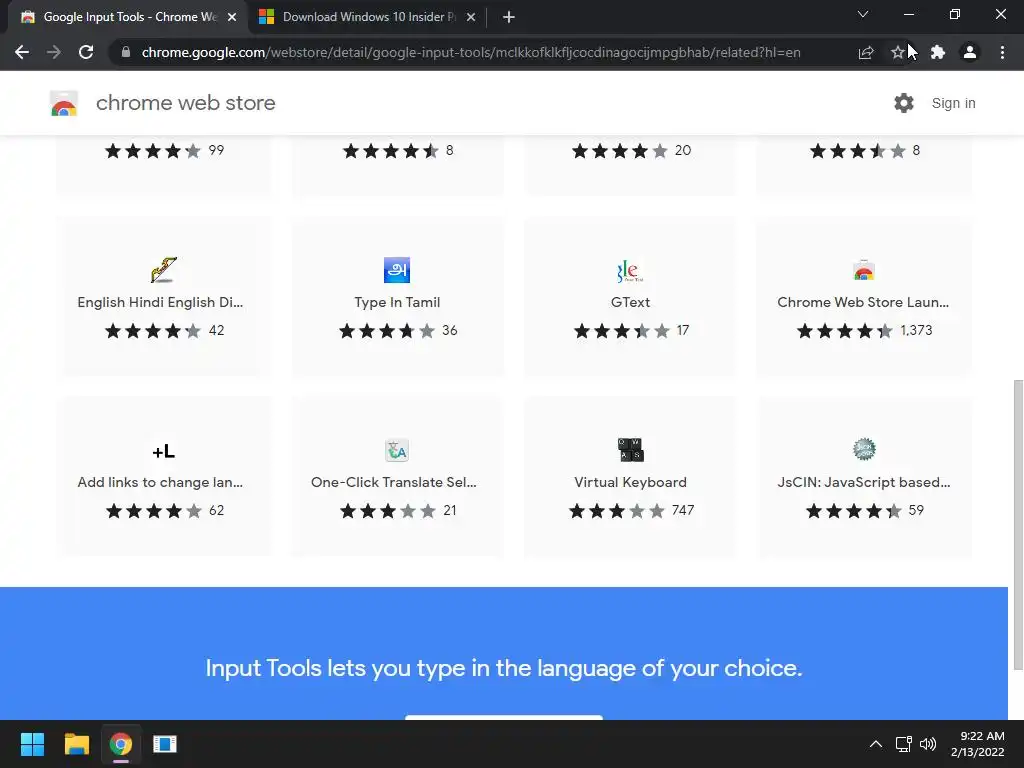Expand the tab search dropdown
The height and width of the screenshot is (768, 1024).
tap(863, 14)
